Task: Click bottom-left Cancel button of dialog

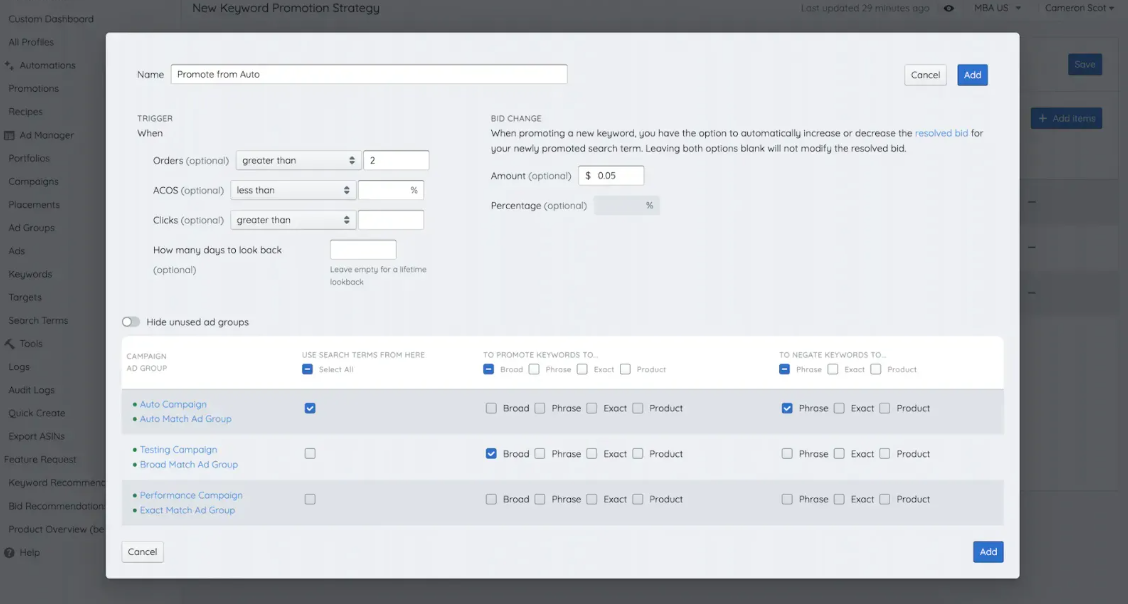Action: (142, 552)
